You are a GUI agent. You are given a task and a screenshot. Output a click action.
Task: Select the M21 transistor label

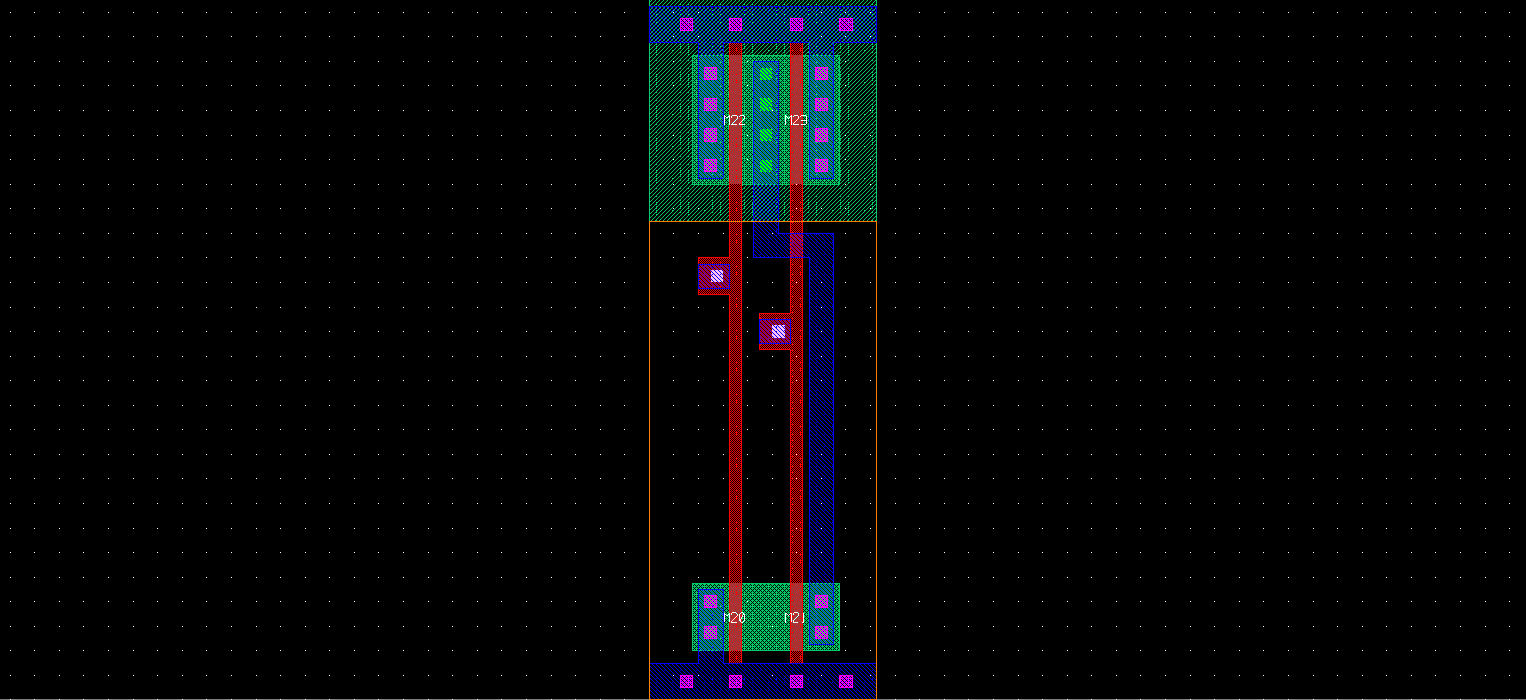click(796, 618)
